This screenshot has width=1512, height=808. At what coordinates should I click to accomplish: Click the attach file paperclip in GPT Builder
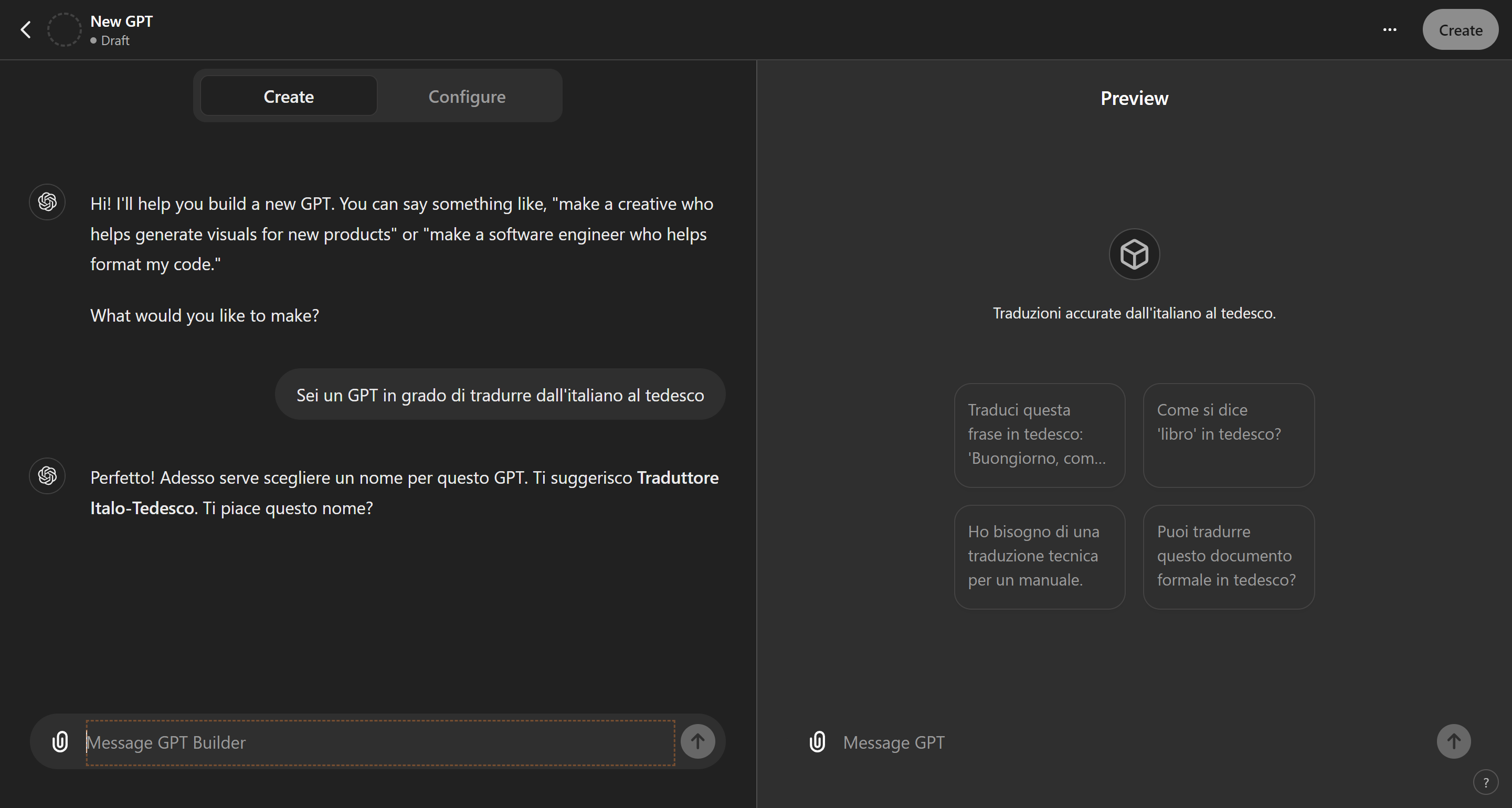[x=60, y=742]
